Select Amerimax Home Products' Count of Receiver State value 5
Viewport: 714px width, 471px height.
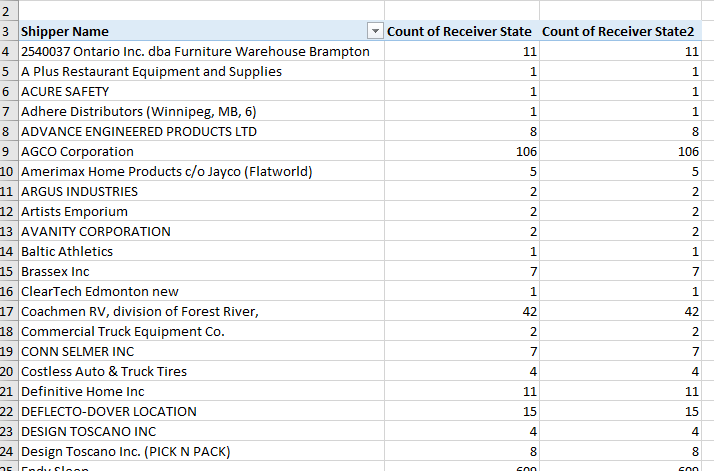[462, 172]
